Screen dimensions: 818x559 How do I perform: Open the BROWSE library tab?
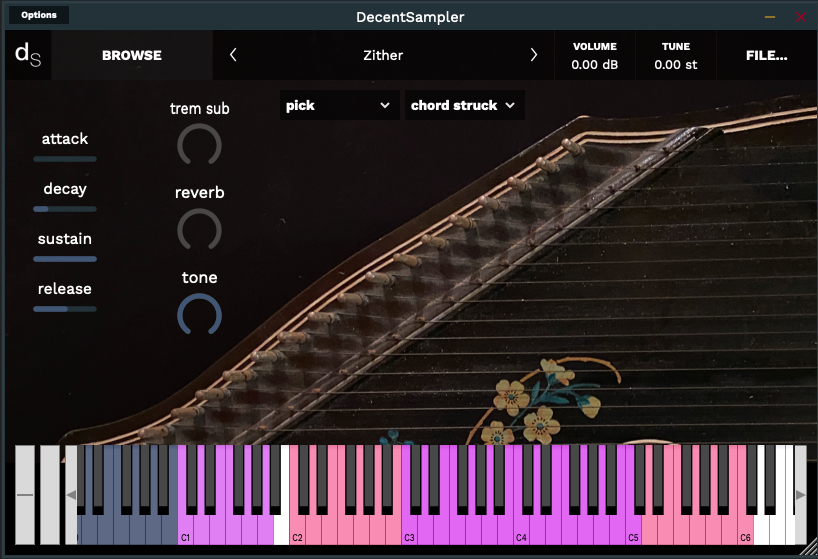pos(132,55)
